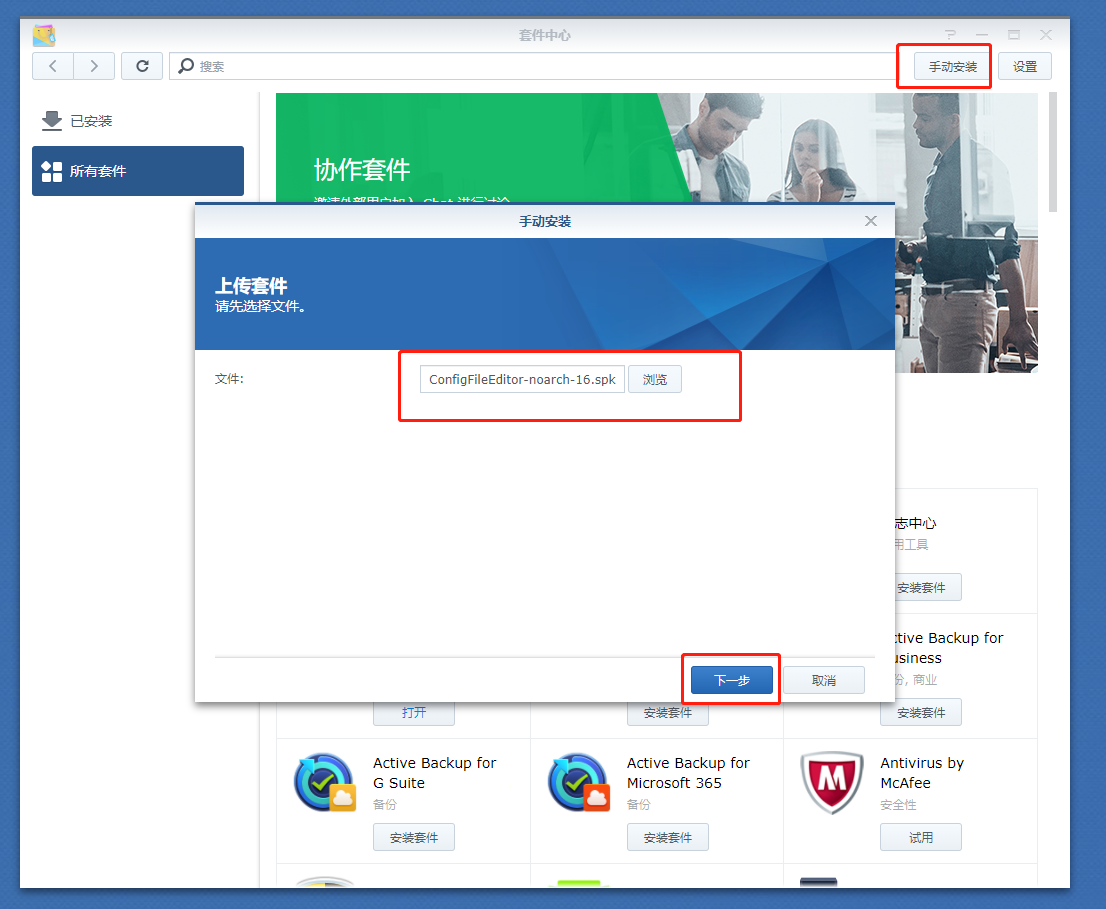Viewport: 1106px width, 909px height.
Task: Refresh the Package Center list
Action: (142, 66)
